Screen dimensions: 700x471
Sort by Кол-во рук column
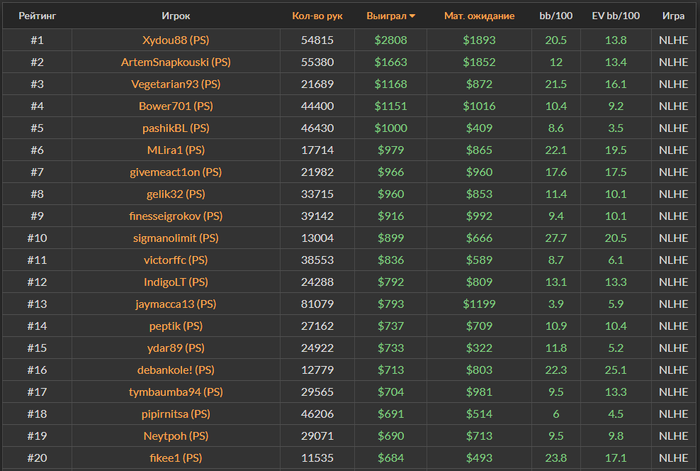coord(317,16)
